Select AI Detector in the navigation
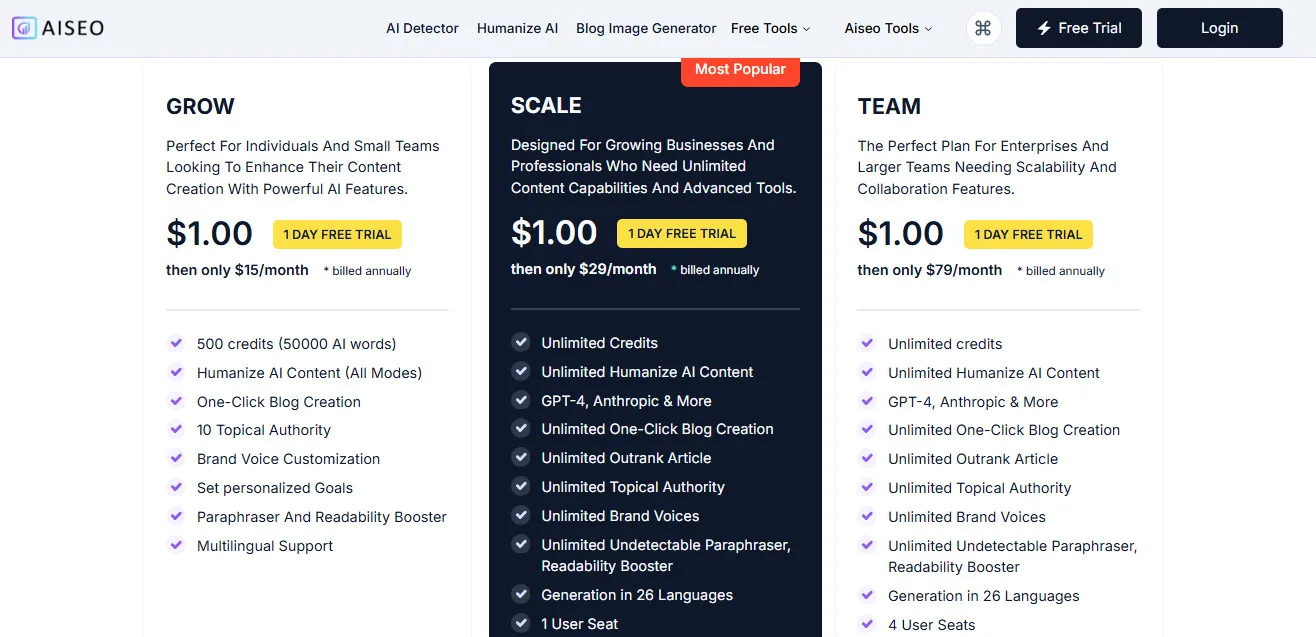This screenshot has height=637, width=1316. (422, 28)
